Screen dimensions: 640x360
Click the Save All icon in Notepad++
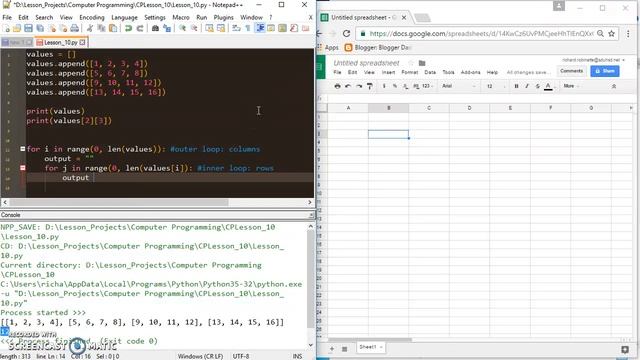tap(40, 28)
